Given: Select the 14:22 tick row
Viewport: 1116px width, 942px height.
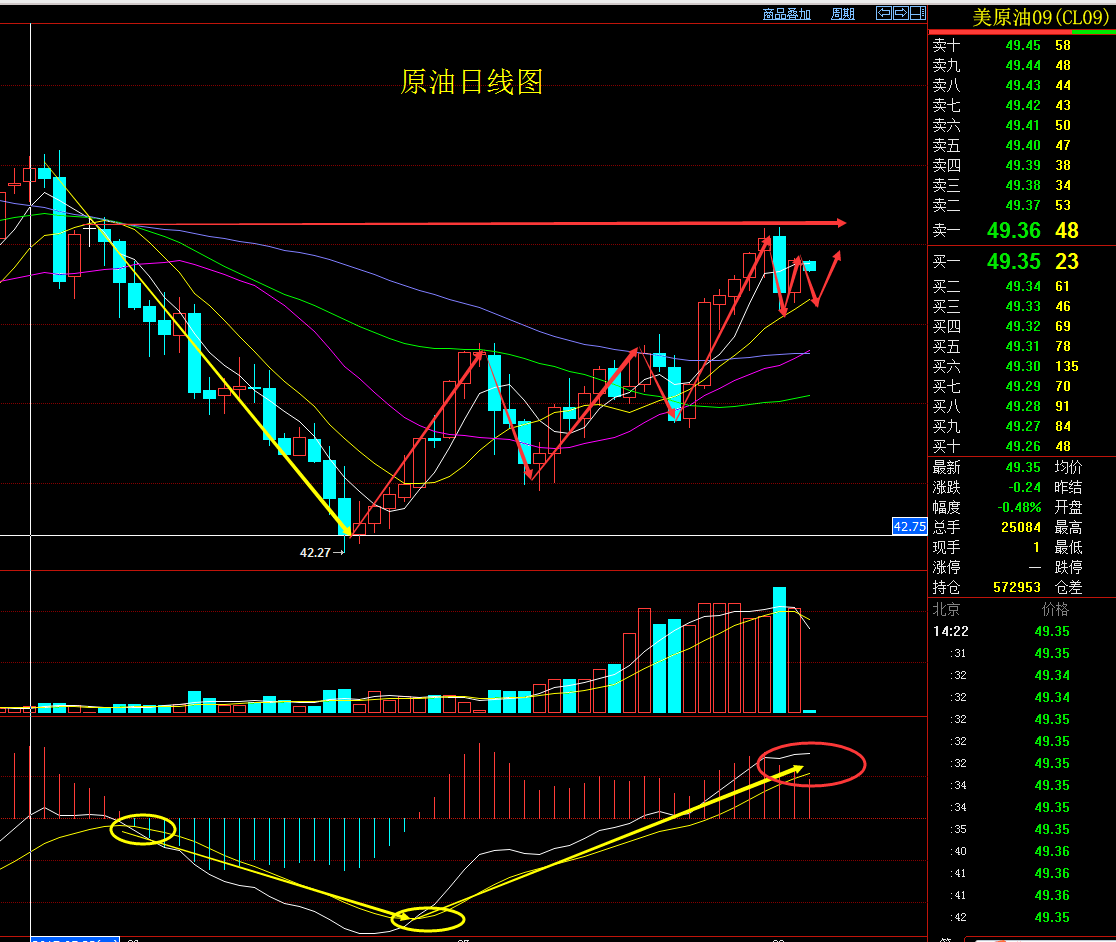Looking at the screenshot, I should 1001,631.
